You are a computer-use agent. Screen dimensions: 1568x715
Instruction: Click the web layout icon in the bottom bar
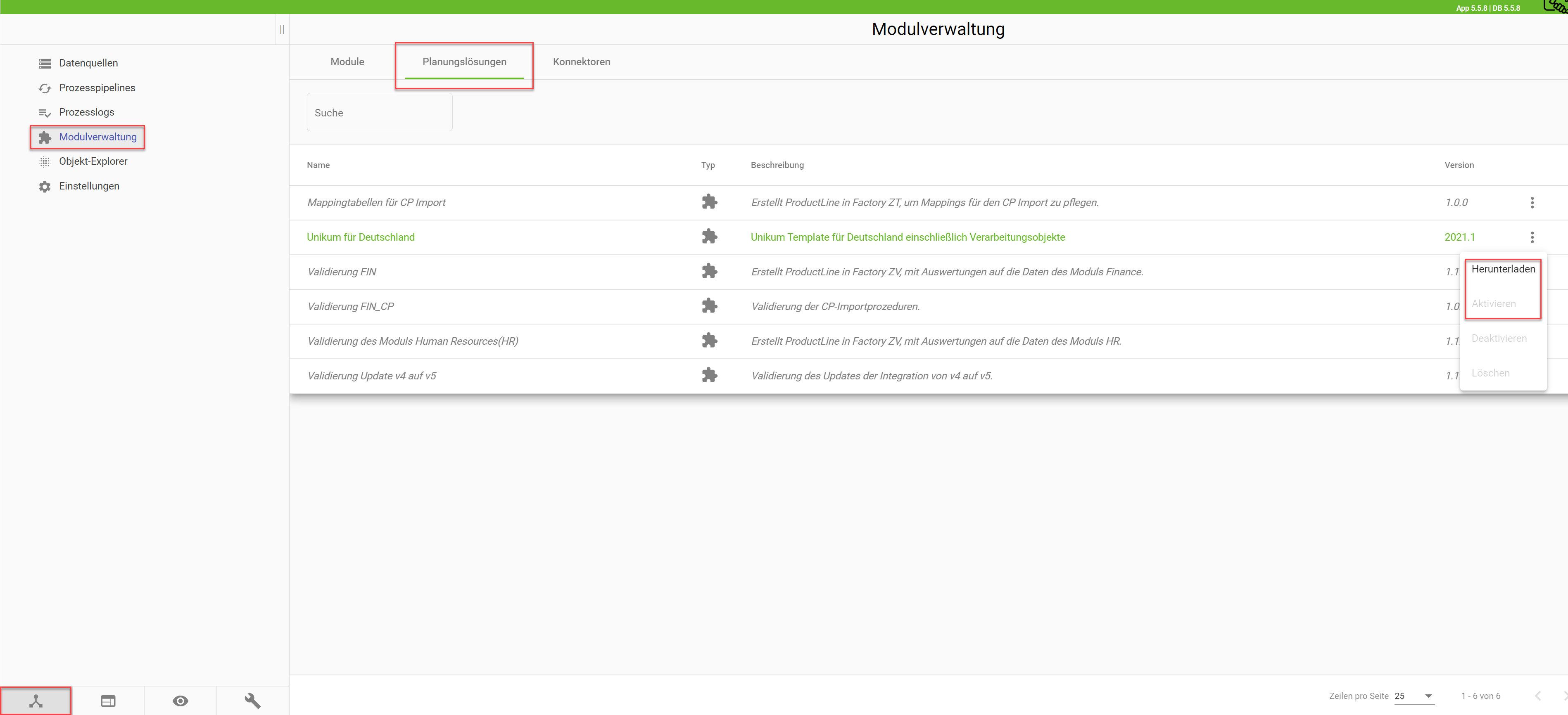(x=108, y=701)
